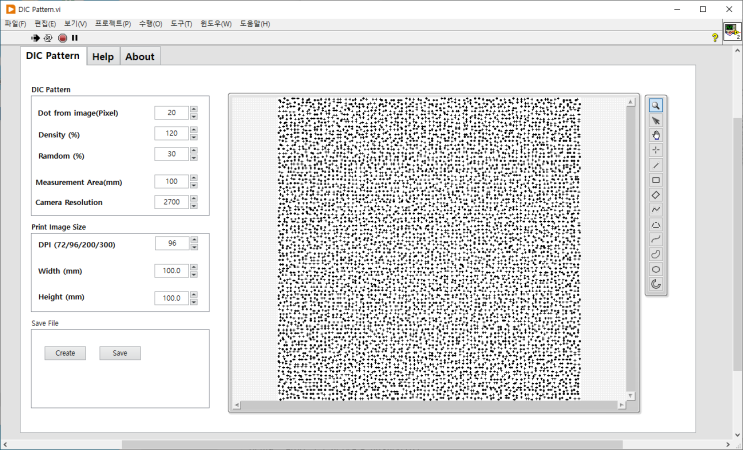Pause the VI execution

(74, 38)
